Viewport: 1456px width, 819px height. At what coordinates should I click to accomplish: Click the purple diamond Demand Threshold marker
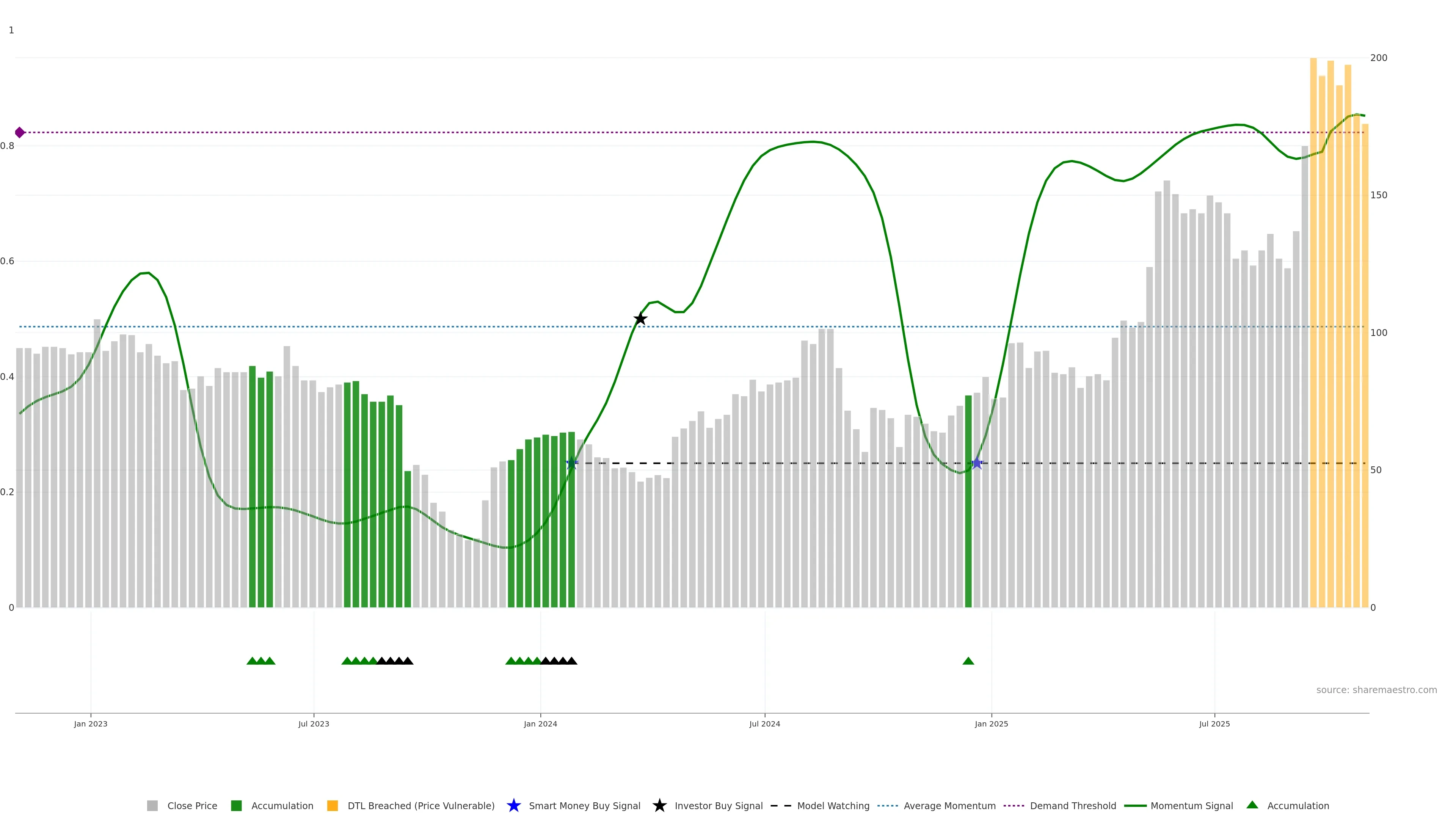[20, 132]
